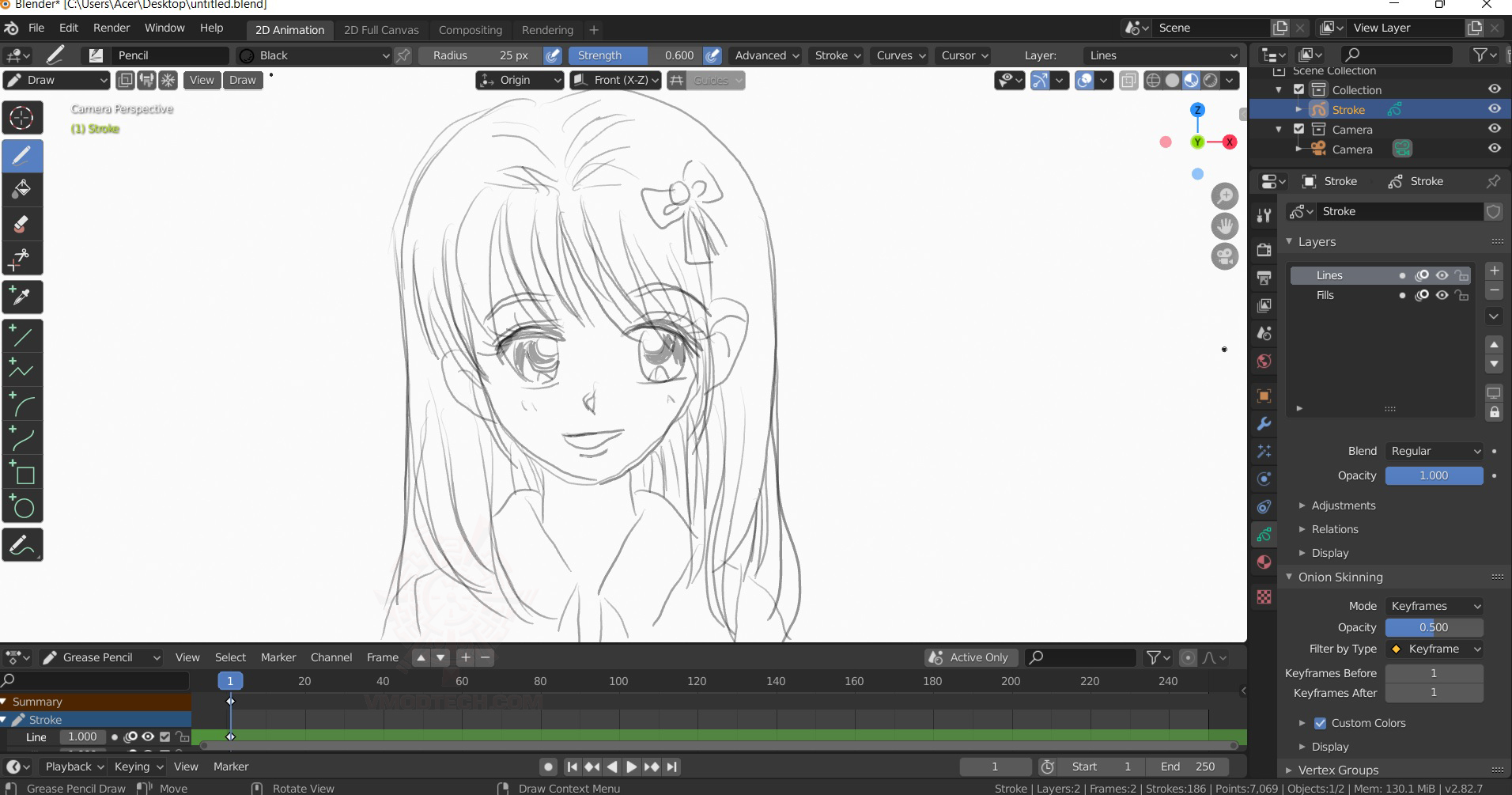Select the Eyedropper tool

(x=22, y=297)
